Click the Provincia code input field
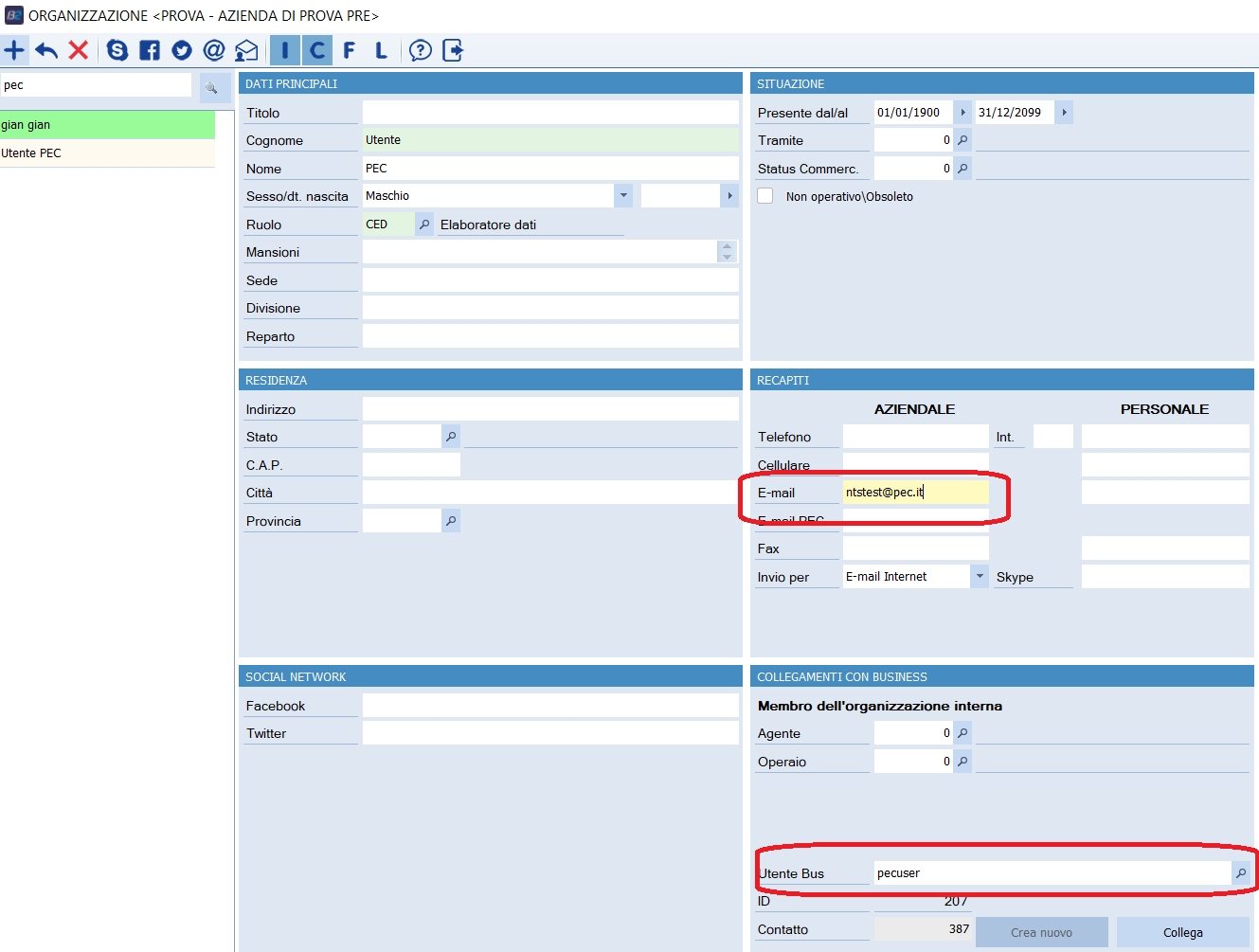 [x=402, y=521]
